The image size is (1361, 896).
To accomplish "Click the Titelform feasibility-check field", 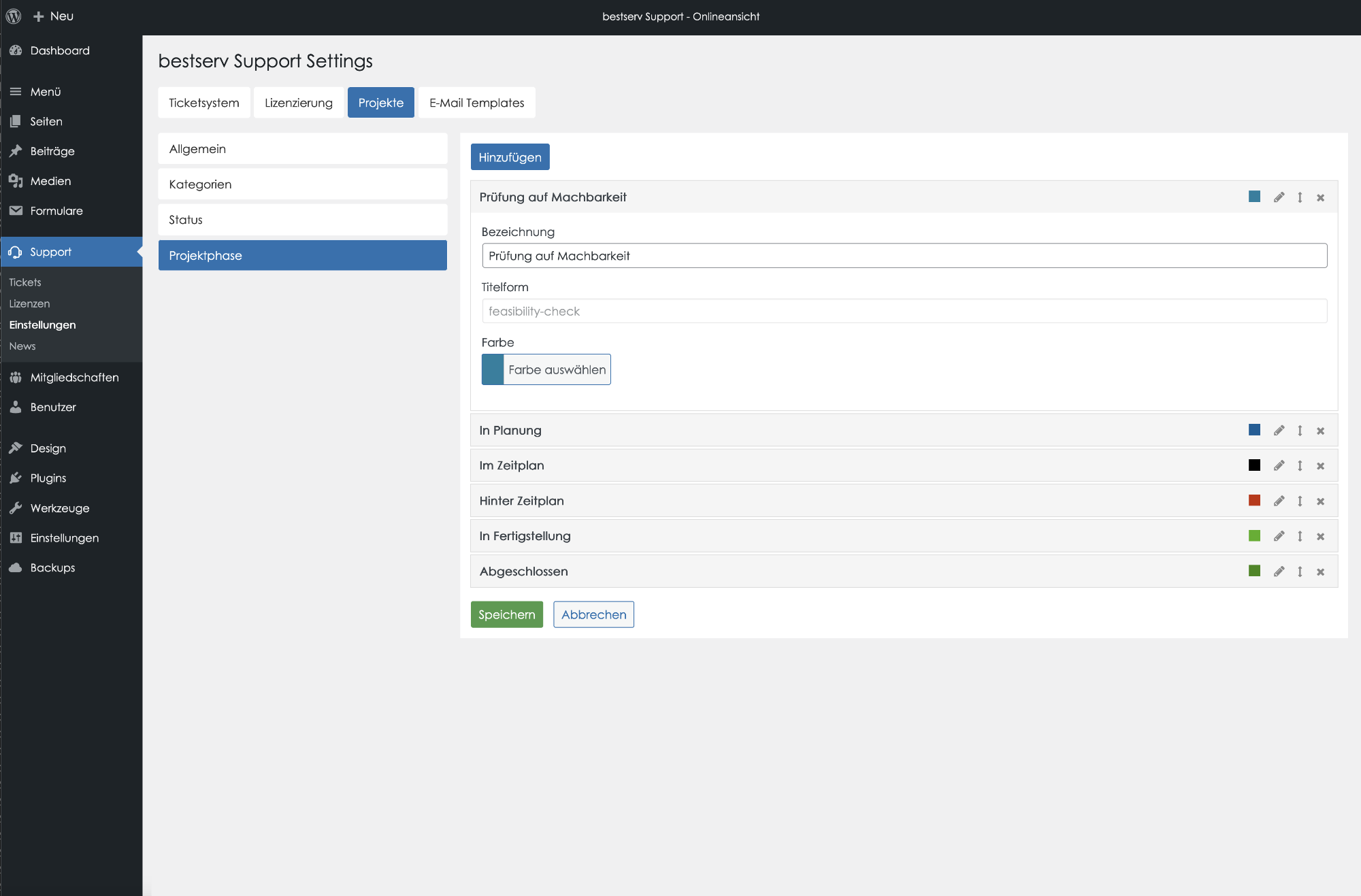I will [904, 312].
